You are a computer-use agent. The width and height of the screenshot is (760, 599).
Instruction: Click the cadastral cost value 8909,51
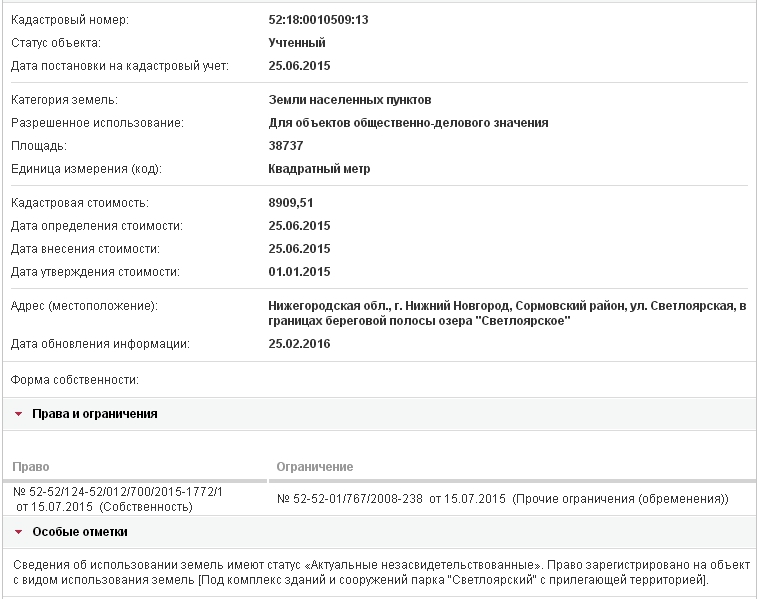tap(292, 203)
